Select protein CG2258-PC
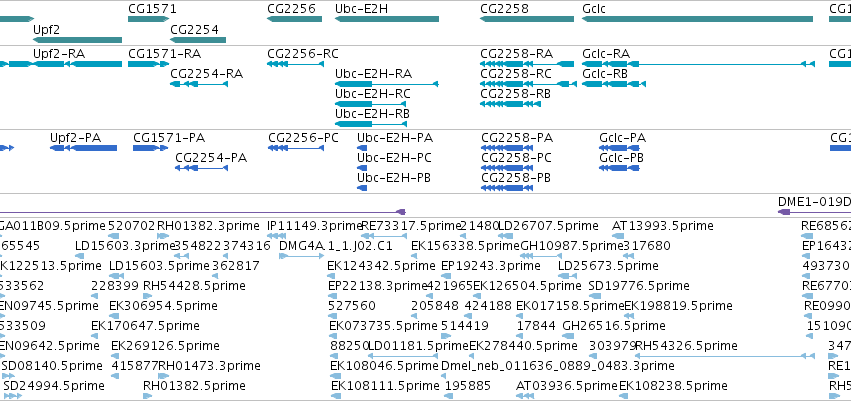The image size is (851, 401). click(x=517, y=158)
